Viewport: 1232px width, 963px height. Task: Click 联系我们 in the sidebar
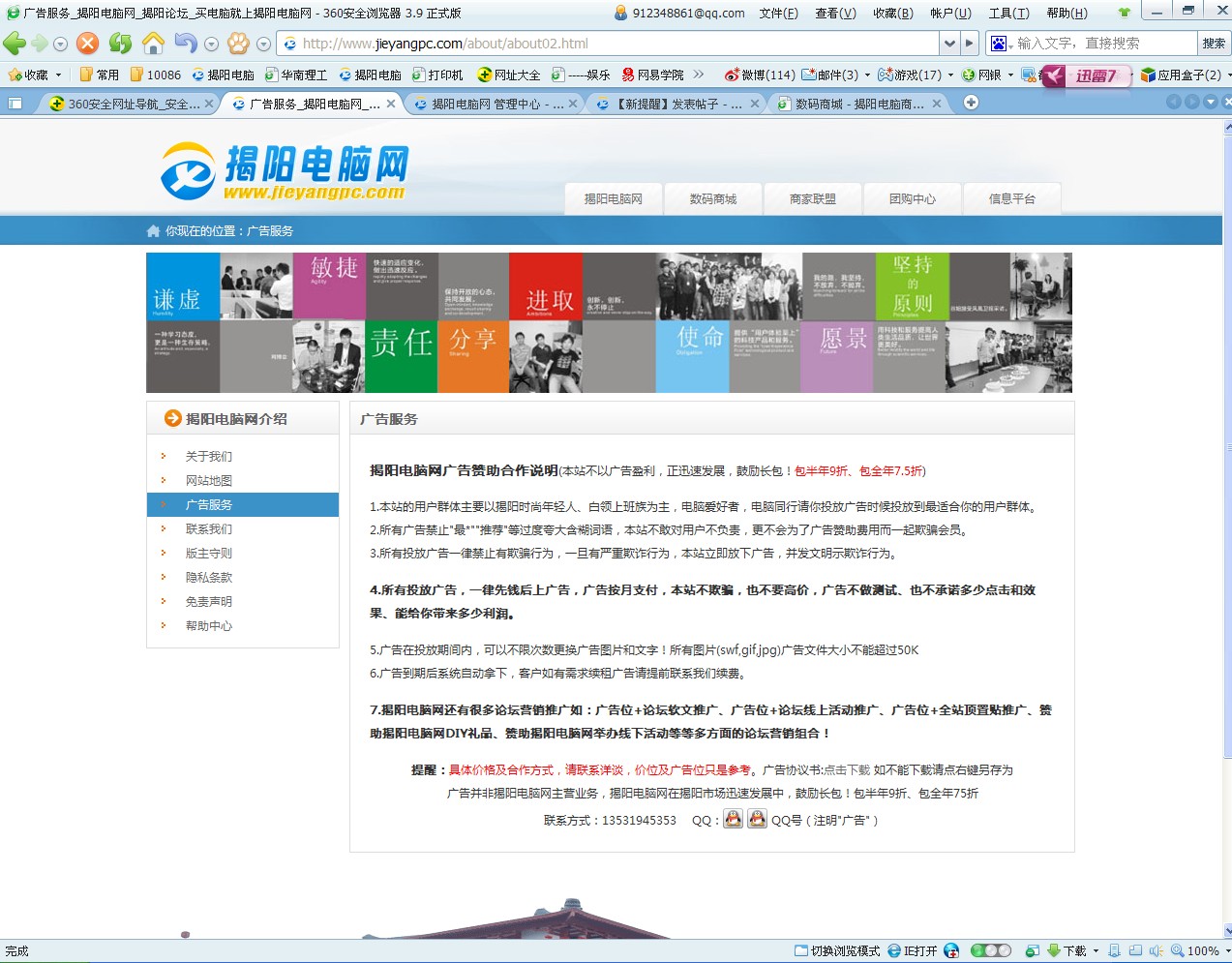point(209,529)
